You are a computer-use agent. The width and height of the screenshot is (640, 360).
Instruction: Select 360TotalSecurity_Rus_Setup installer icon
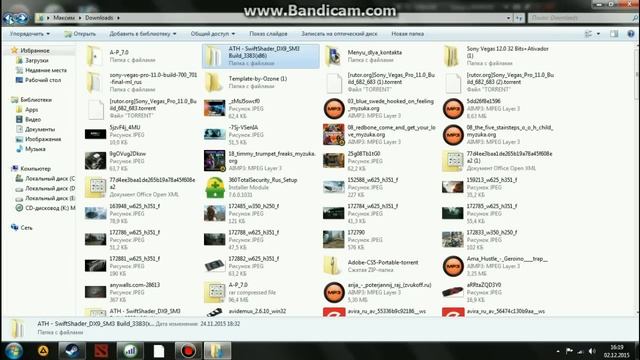tap(215, 187)
